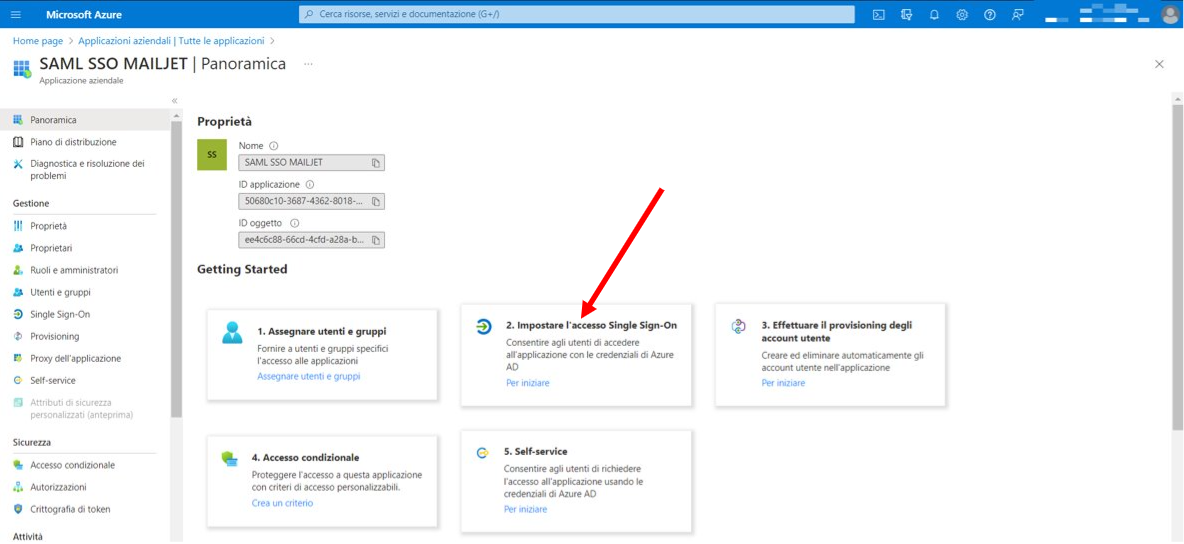Click the Assegnare utenti e gruppi link

tap(309, 376)
